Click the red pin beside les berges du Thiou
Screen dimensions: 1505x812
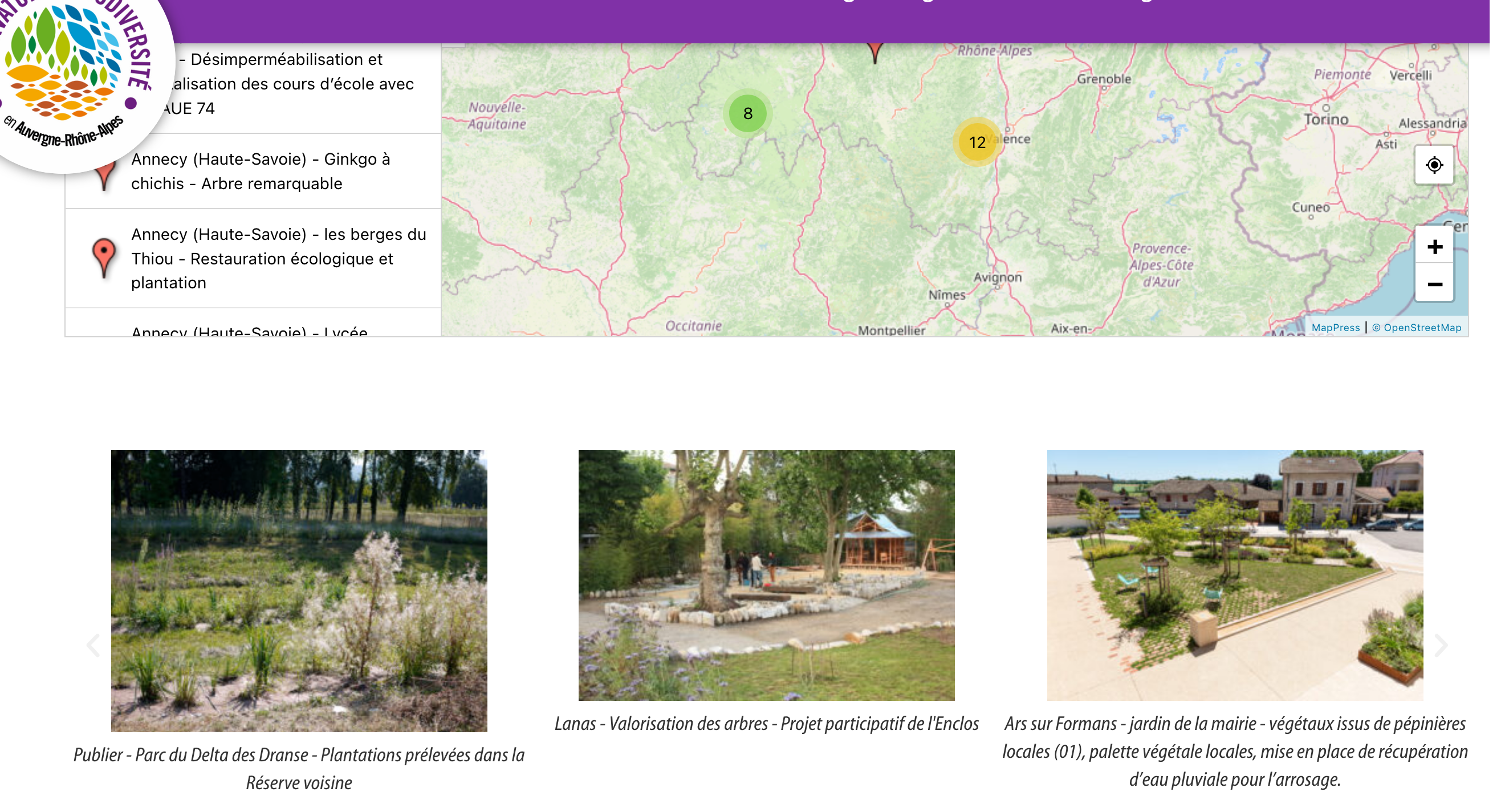[x=104, y=258]
